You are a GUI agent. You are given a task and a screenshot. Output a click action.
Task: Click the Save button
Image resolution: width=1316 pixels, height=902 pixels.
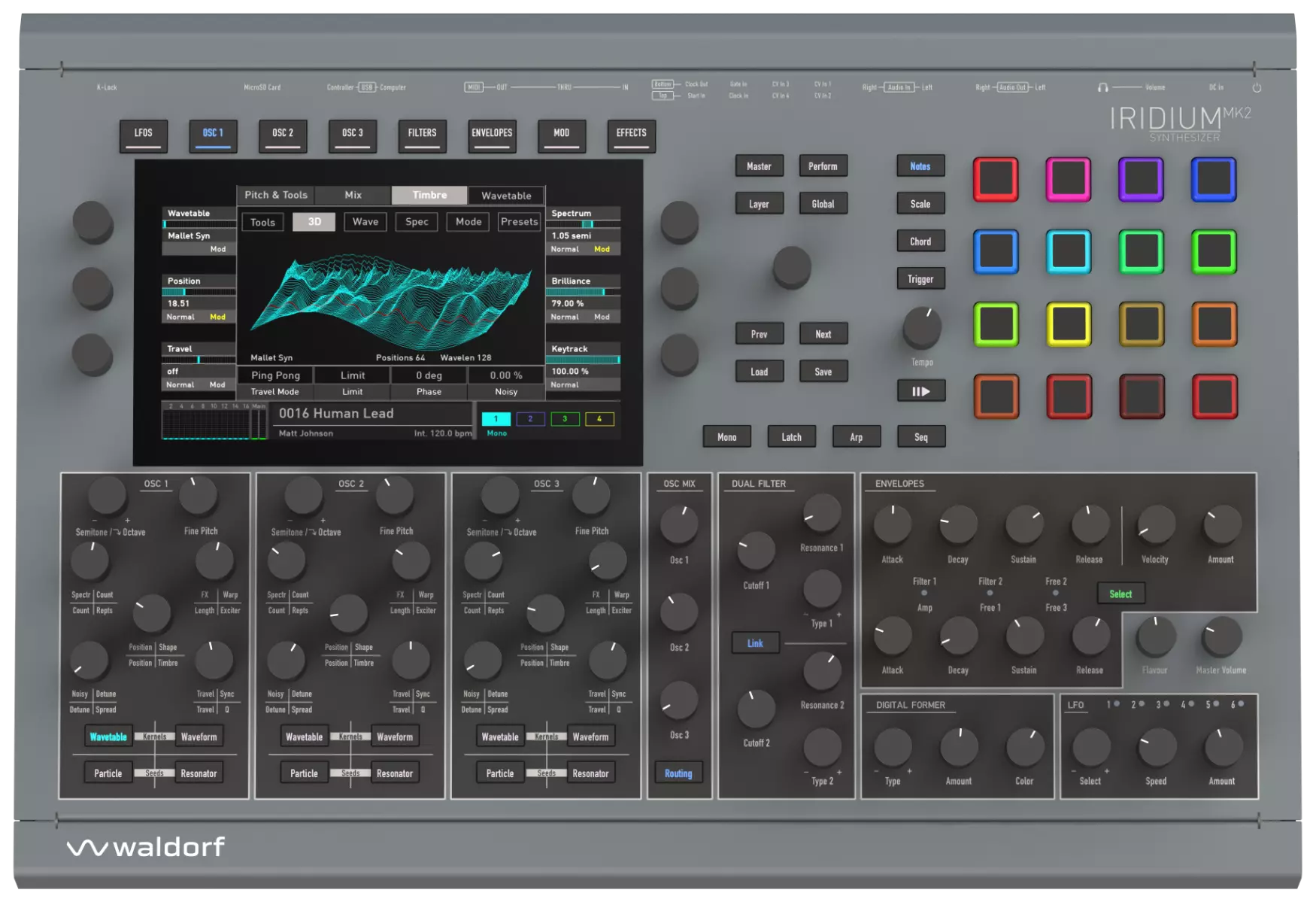tap(823, 372)
